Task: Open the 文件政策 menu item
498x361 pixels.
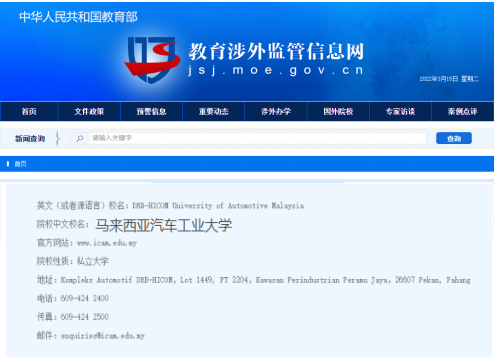Action: [89, 111]
